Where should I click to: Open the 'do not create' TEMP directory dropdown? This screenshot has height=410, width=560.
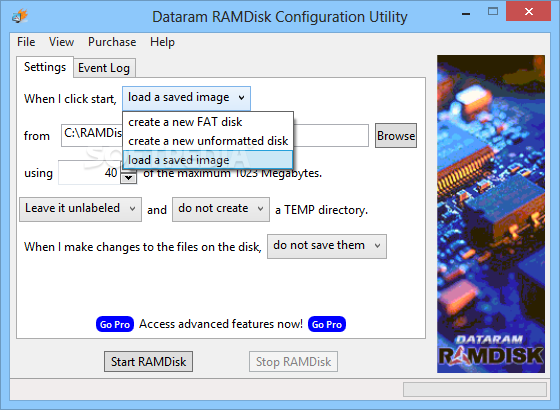click(221, 209)
